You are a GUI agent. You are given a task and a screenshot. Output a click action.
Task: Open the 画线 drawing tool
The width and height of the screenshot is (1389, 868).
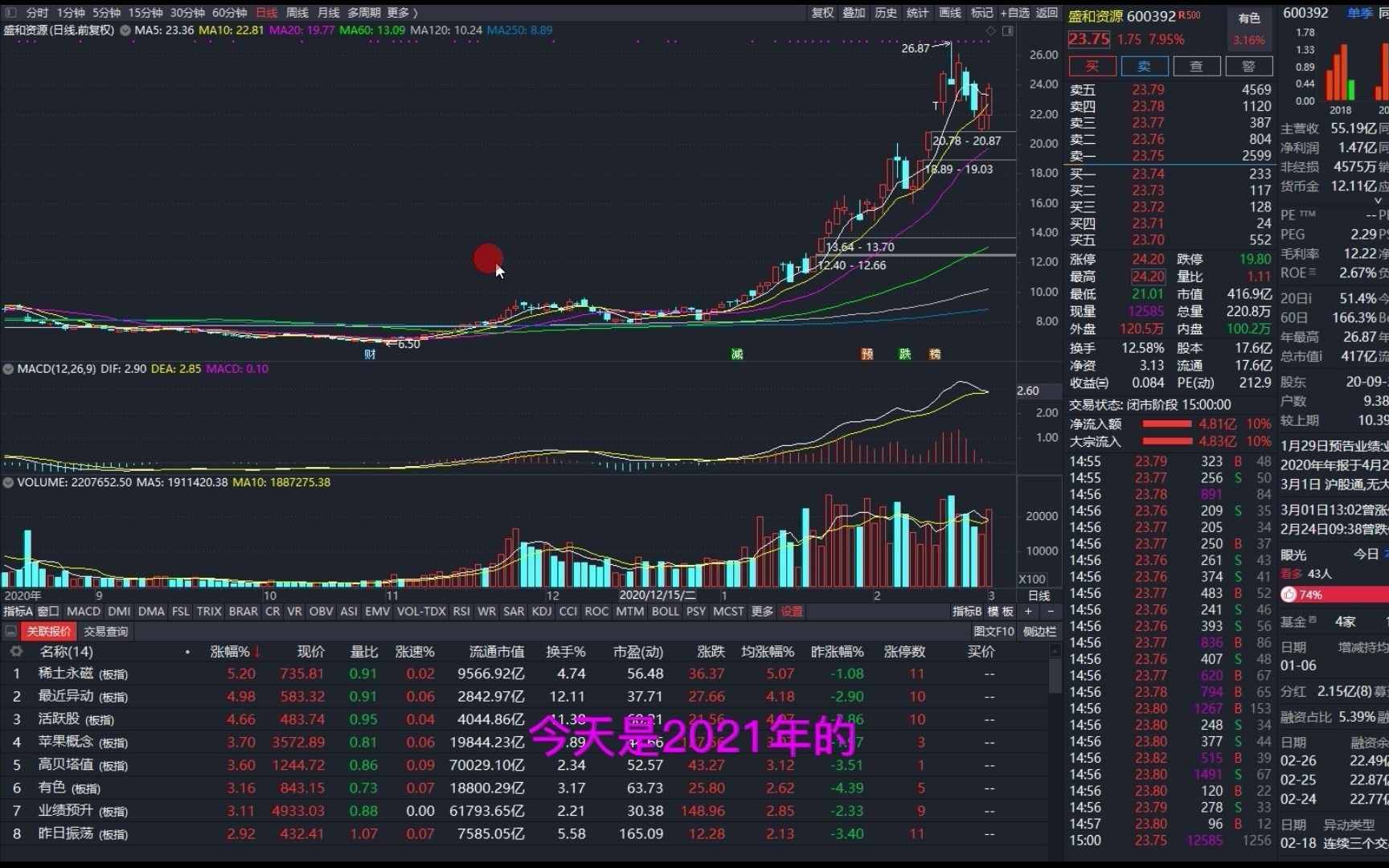[x=950, y=13]
